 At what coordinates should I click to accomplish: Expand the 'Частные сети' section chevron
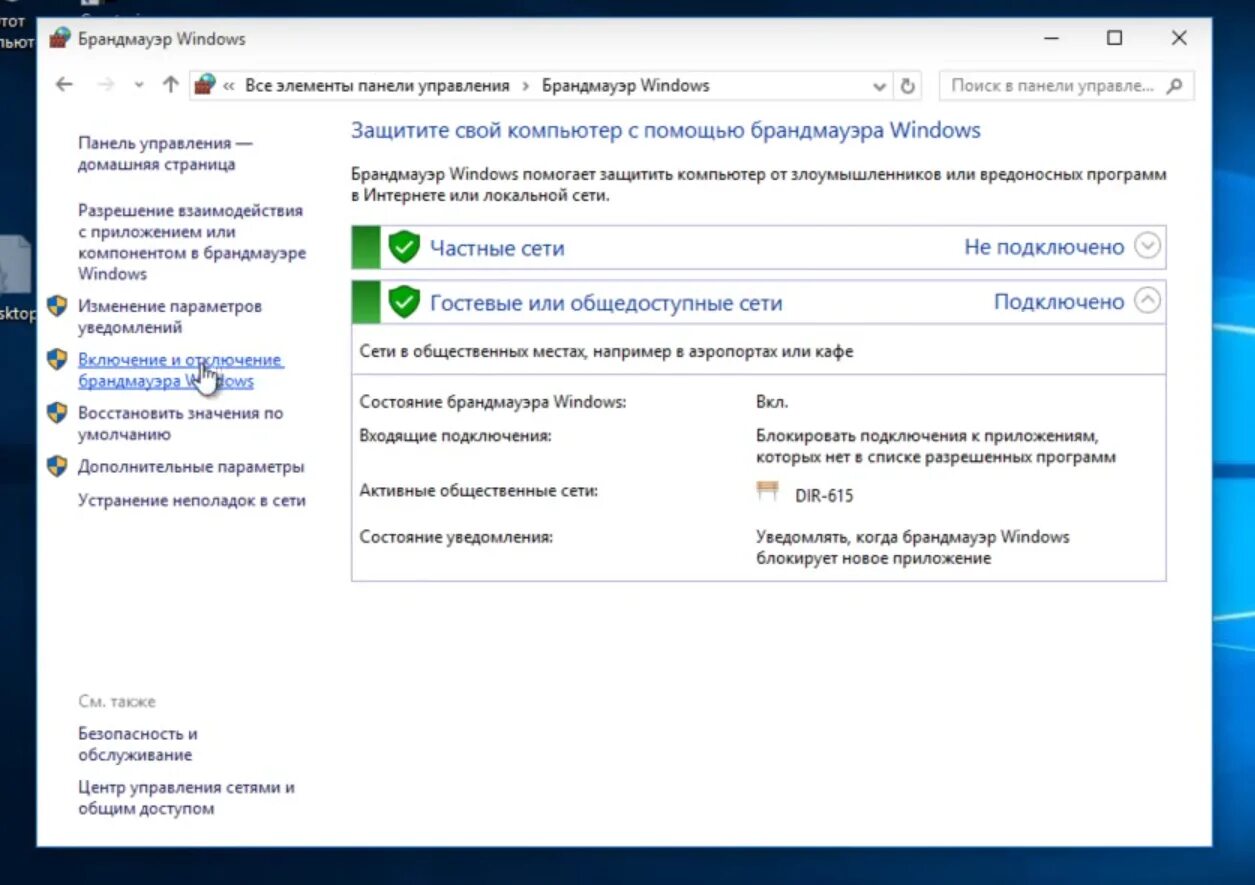1148,247
